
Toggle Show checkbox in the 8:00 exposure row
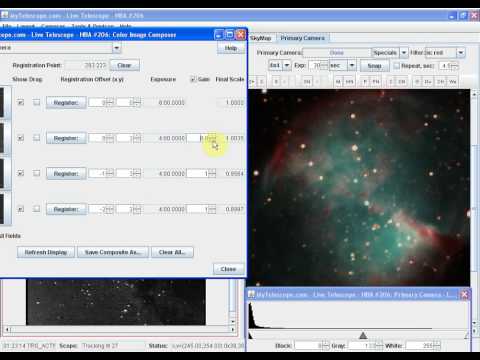point(21,102)
